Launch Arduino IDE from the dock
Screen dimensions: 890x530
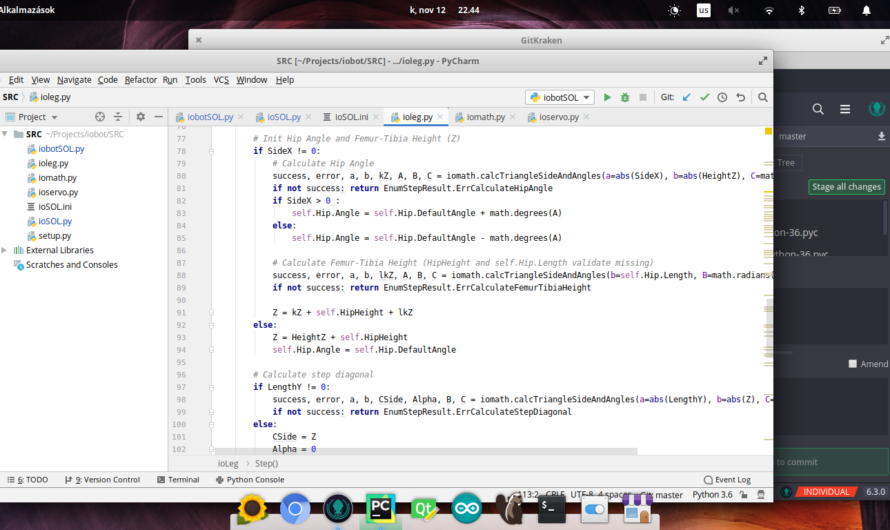467,508
